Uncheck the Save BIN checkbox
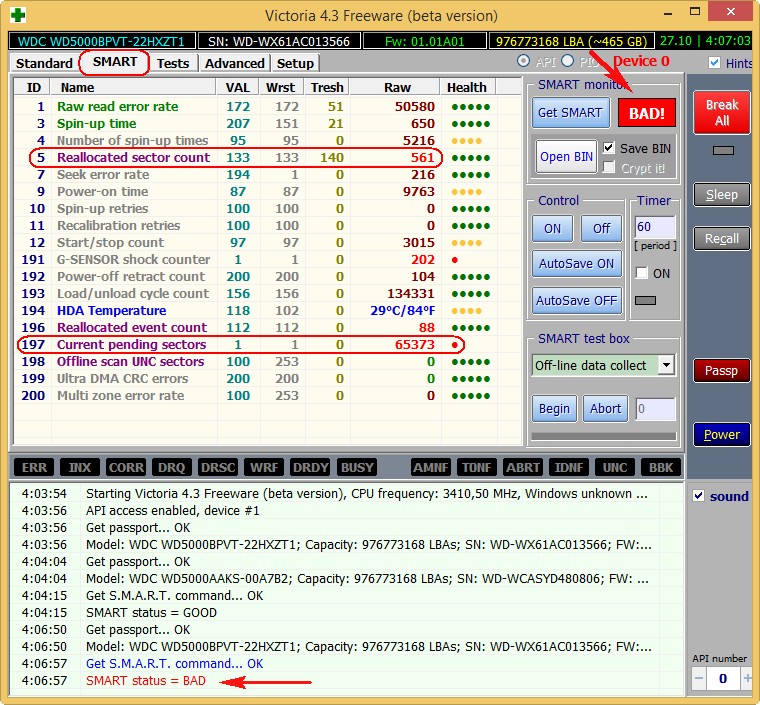This screenshot has width=760, height=705. click(609, 148)
